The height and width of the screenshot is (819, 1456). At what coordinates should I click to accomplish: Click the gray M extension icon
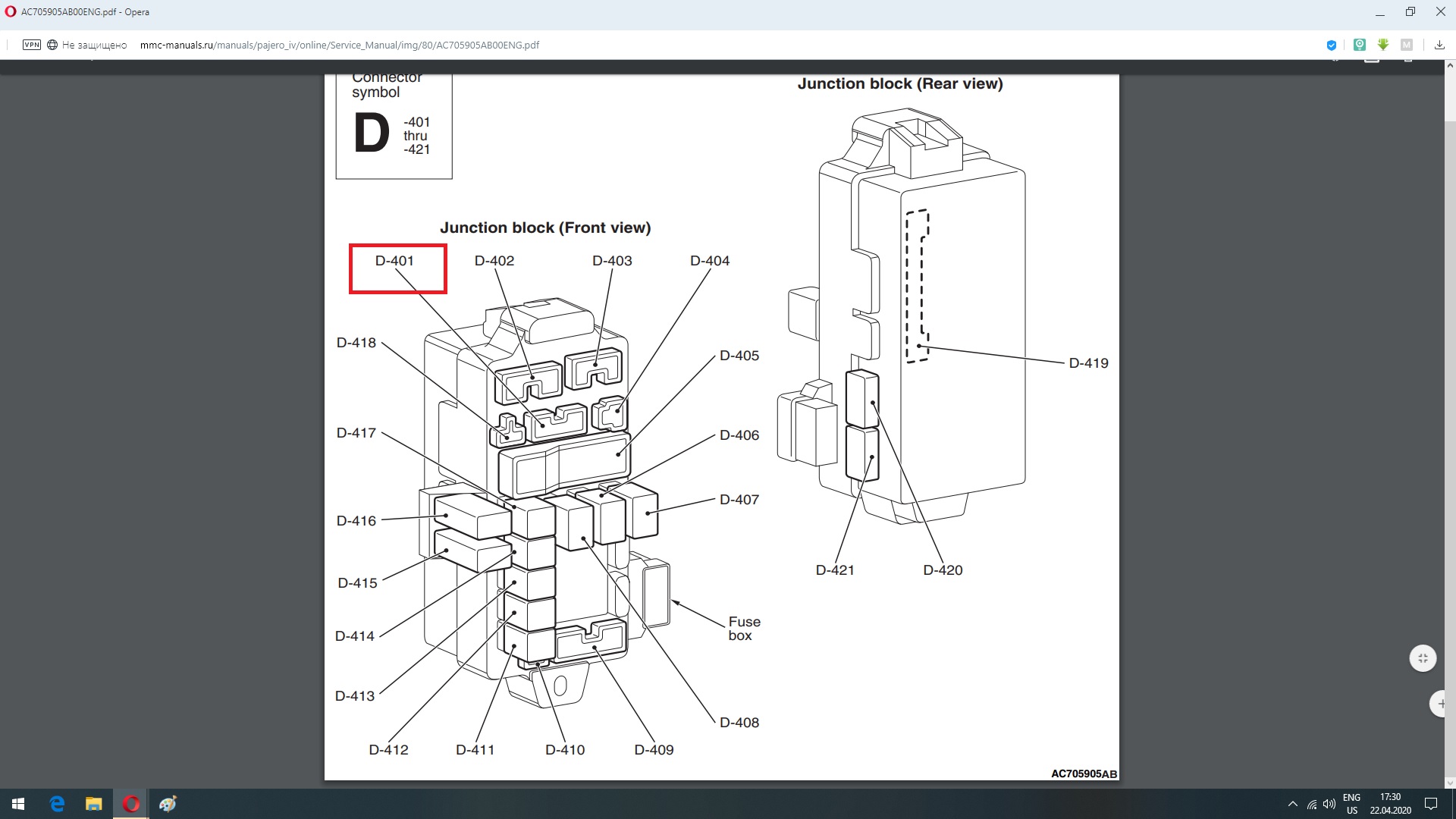[x=1407, y=45]
